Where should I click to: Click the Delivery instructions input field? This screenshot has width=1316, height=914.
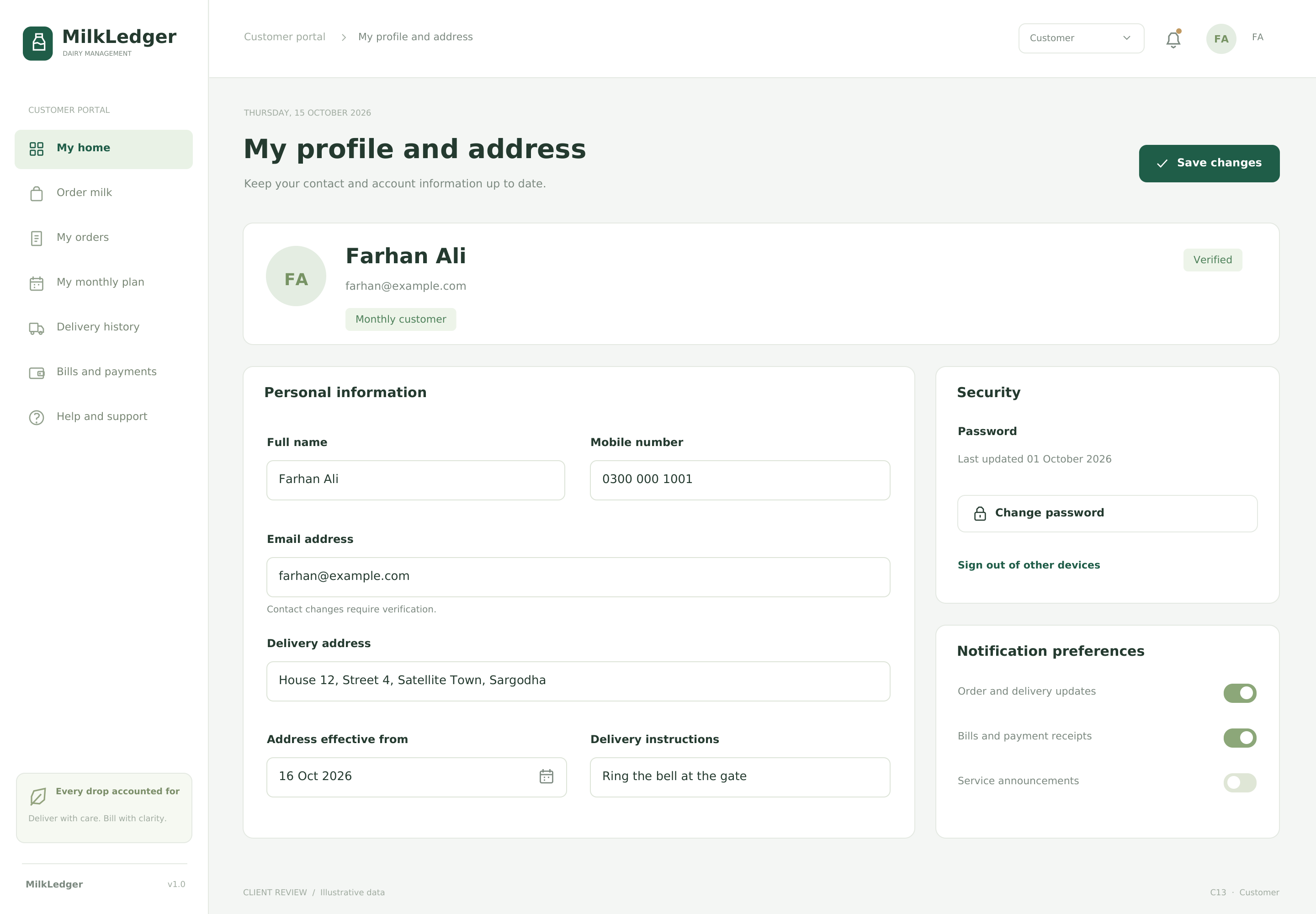(x=740, y=777)
